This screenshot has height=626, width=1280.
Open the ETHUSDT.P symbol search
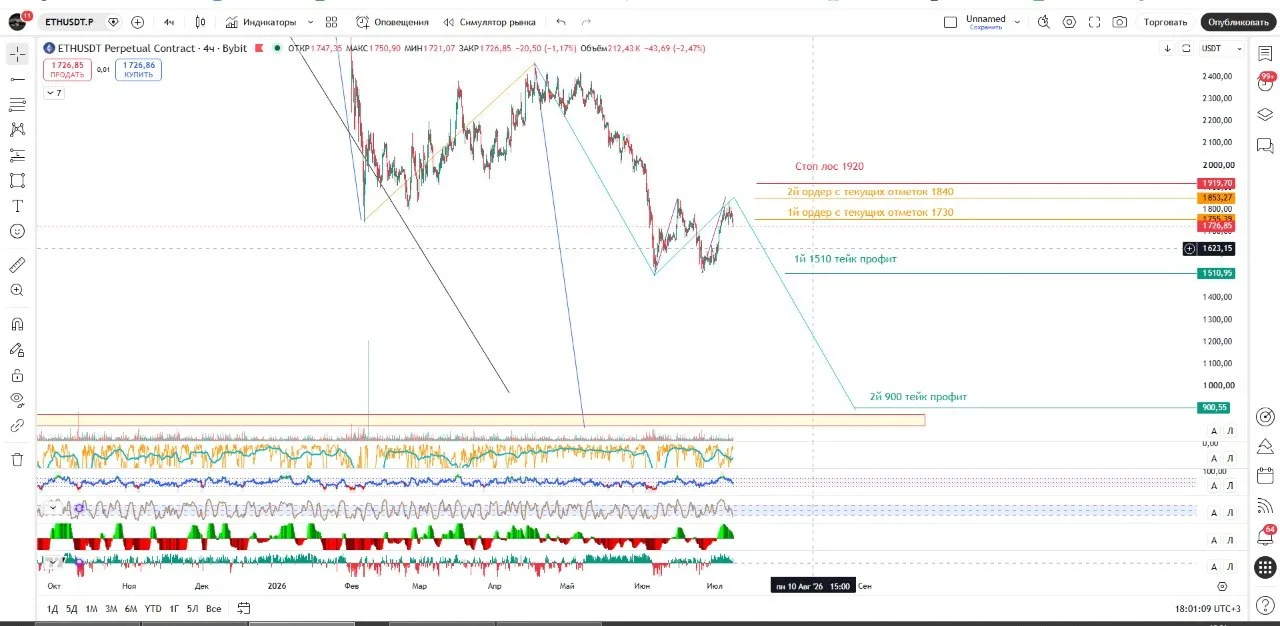[78, 21]
